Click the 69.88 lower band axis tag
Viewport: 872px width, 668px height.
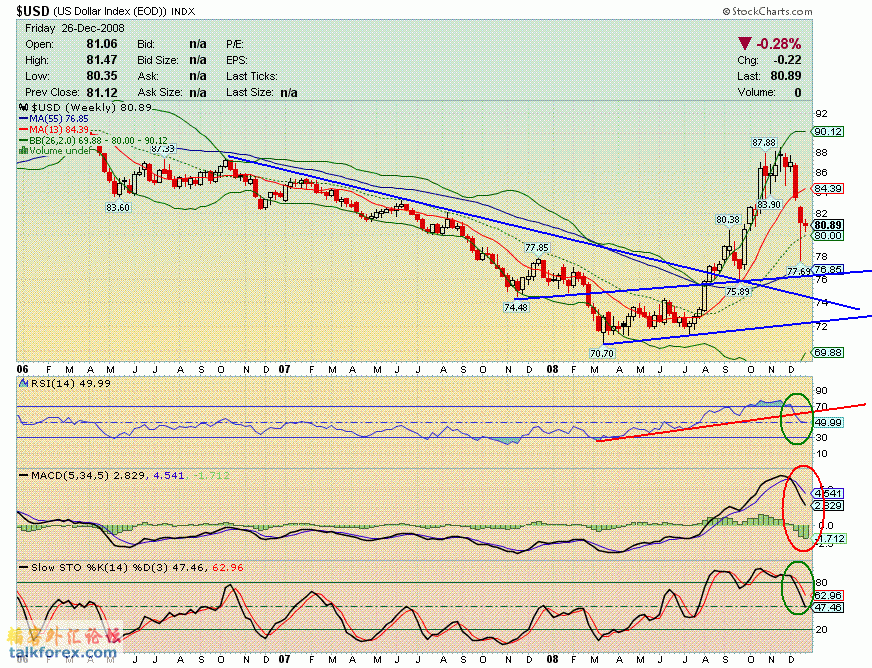point(828,352)
